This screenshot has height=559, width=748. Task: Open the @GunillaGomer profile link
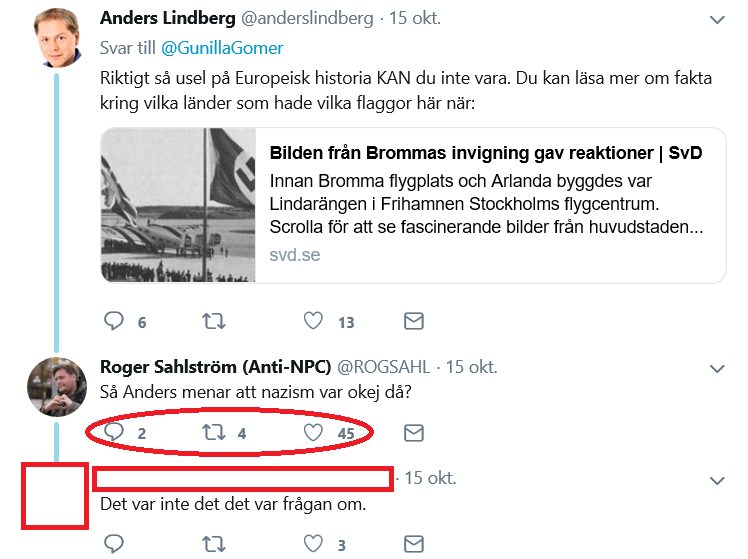(x=221, y=48)
